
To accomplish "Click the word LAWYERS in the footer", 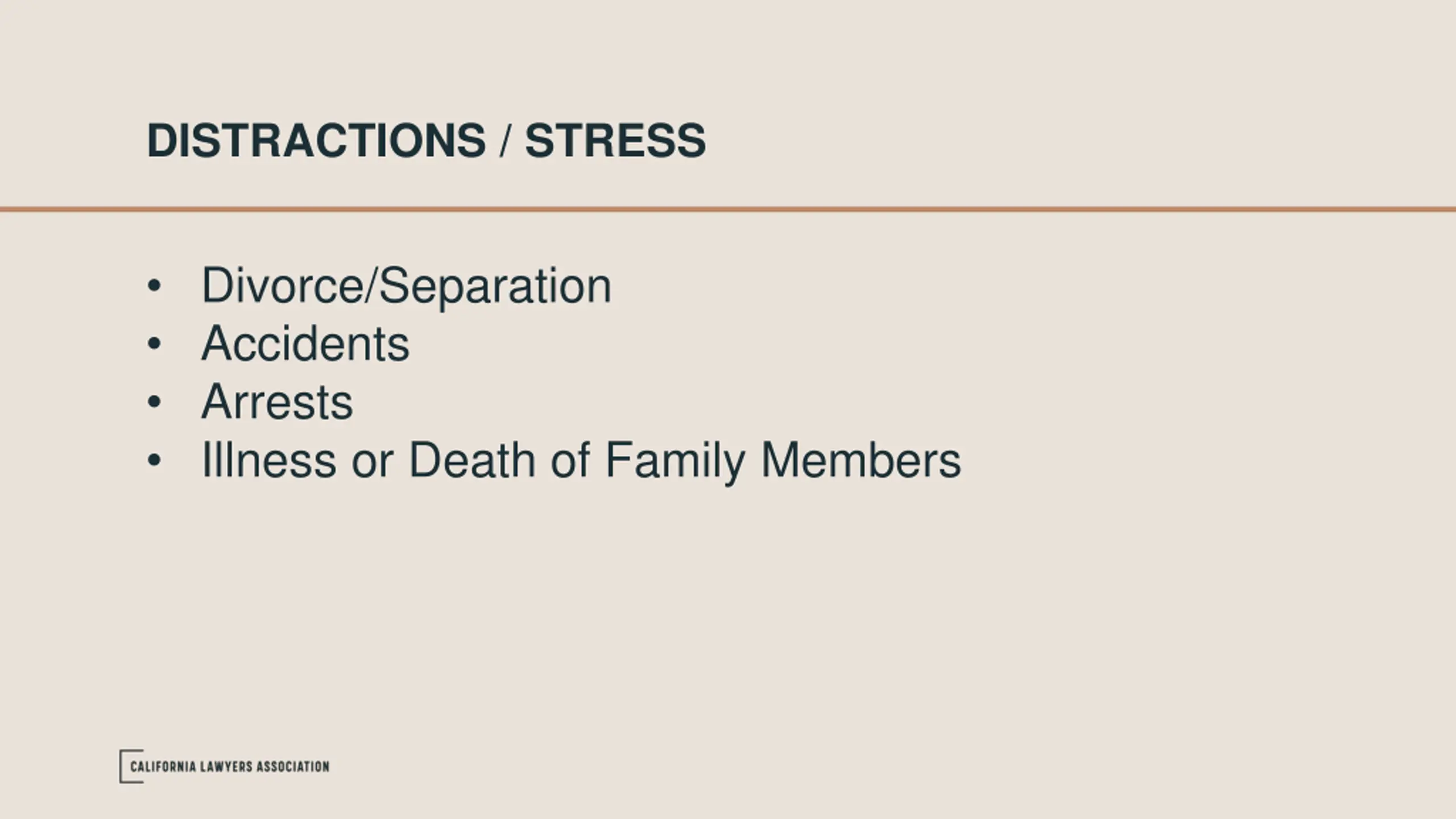I will click(x=226, y=767).
